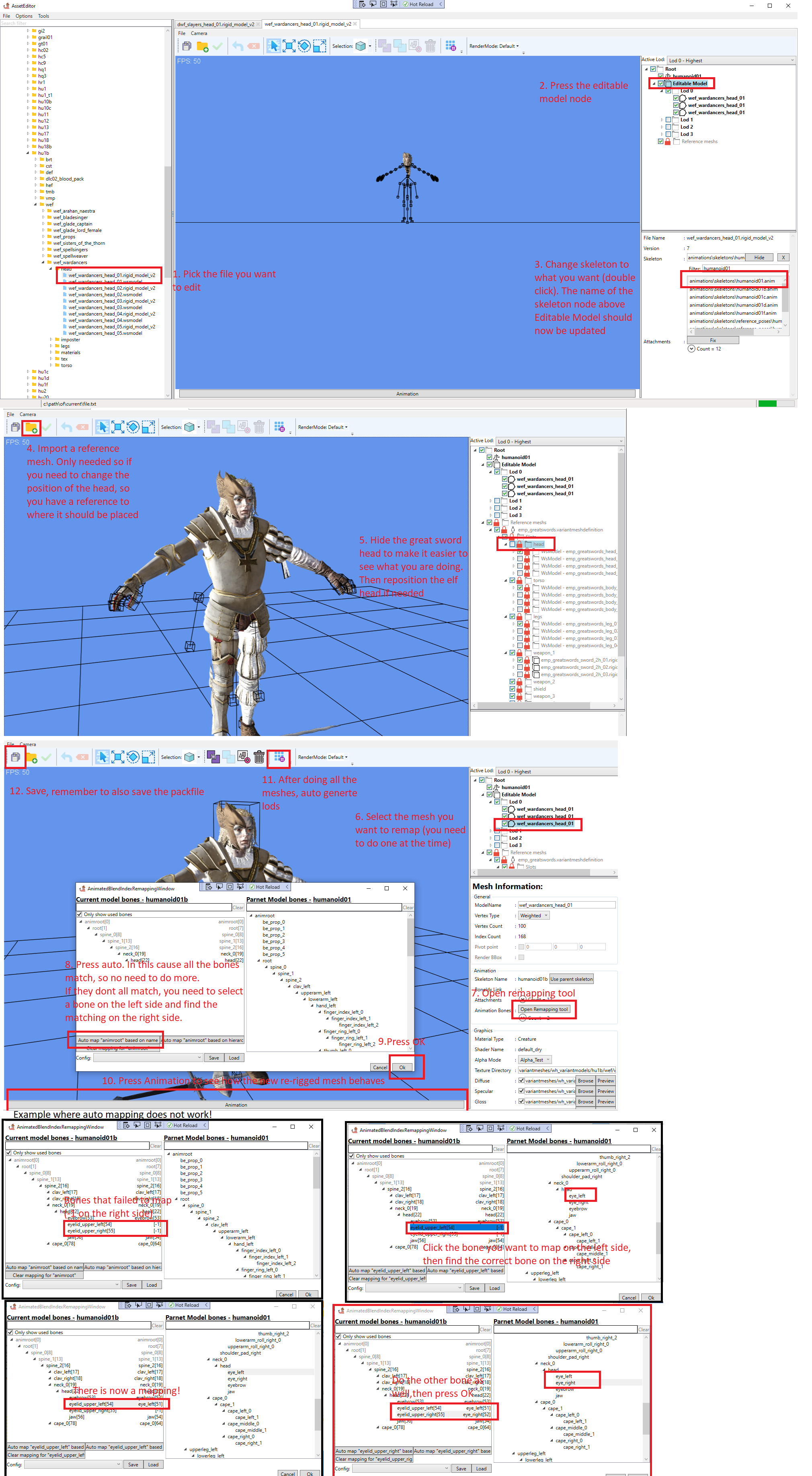Open the Vertex Type Weighted dropdown

click(x=533, y=916)
